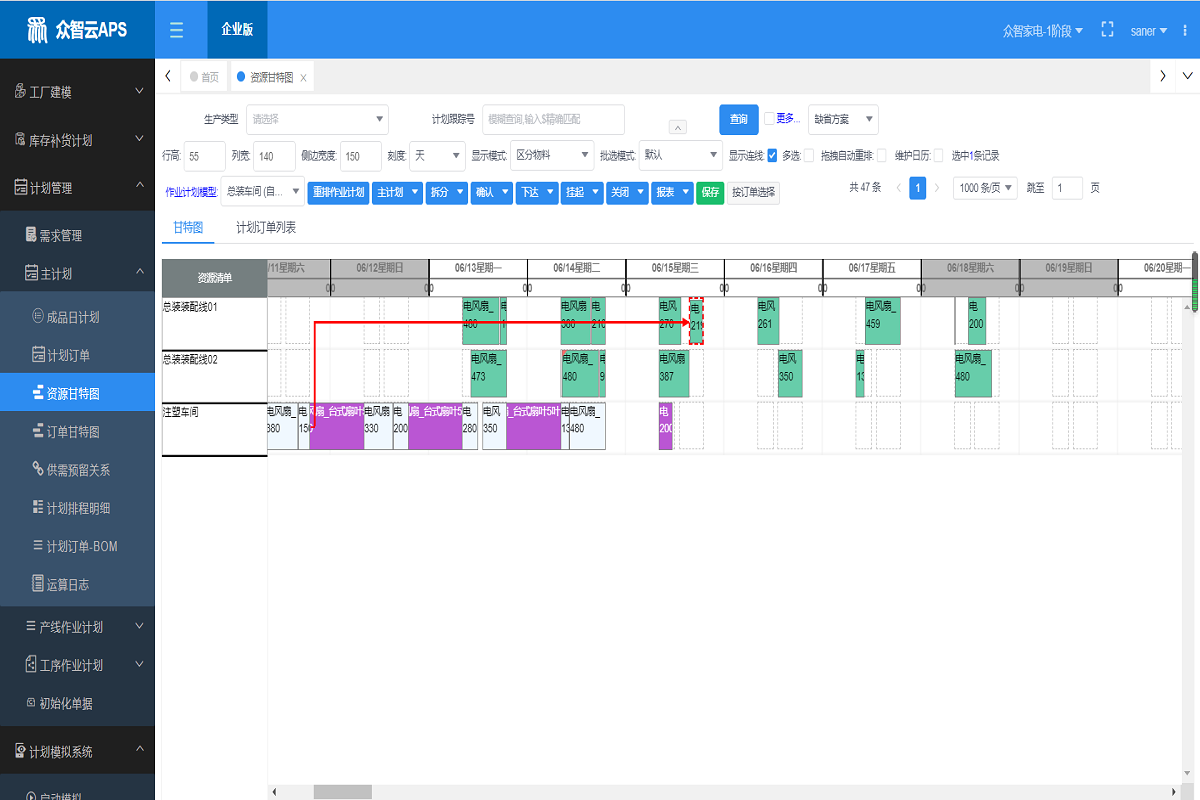Switch to the 首页 tab

(205, 77)
